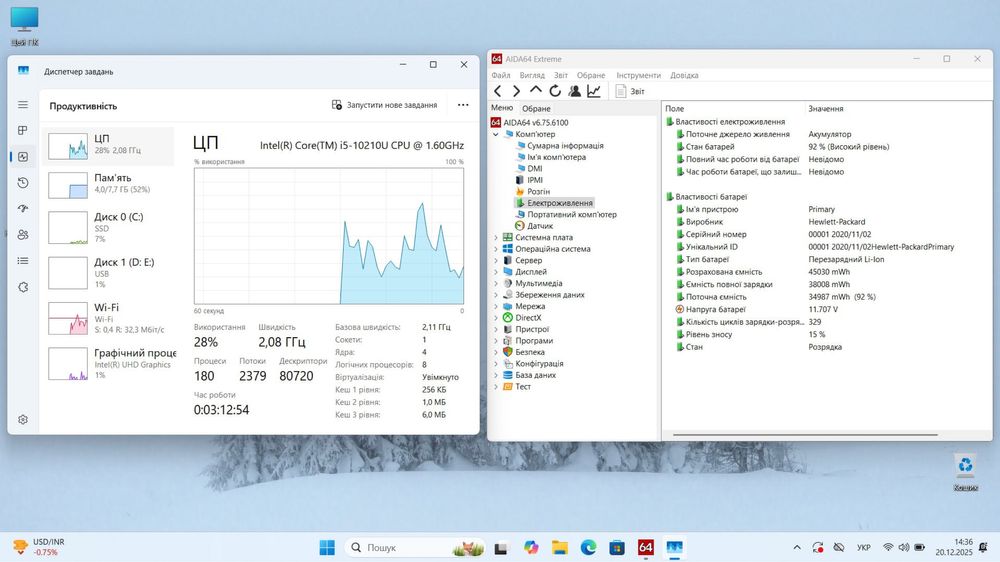This screenshot has height=562, width=1000.
Task: Collapse the Комп'ютер tree node
Action: [x=496, y=135]
